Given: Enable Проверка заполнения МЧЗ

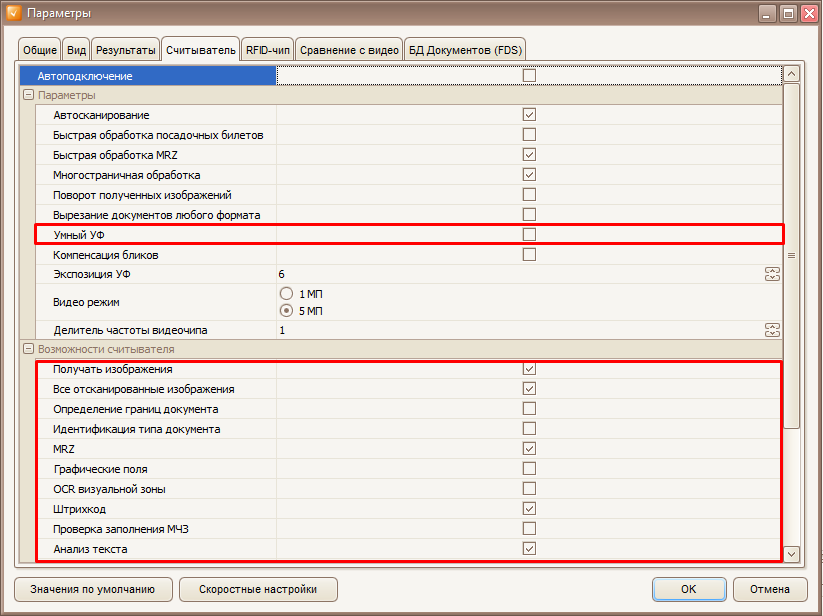Looking at the screenshot, I should pos(529,528).
